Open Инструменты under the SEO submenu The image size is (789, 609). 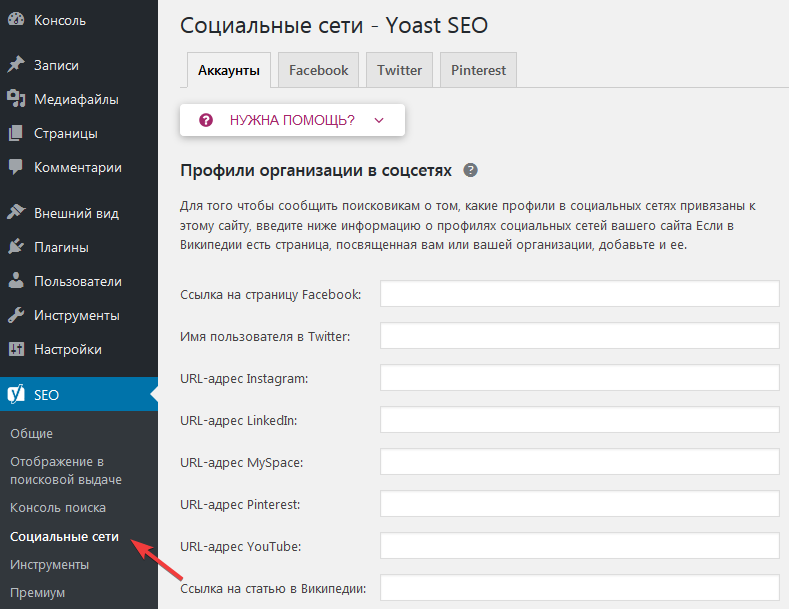coord(49,565)
